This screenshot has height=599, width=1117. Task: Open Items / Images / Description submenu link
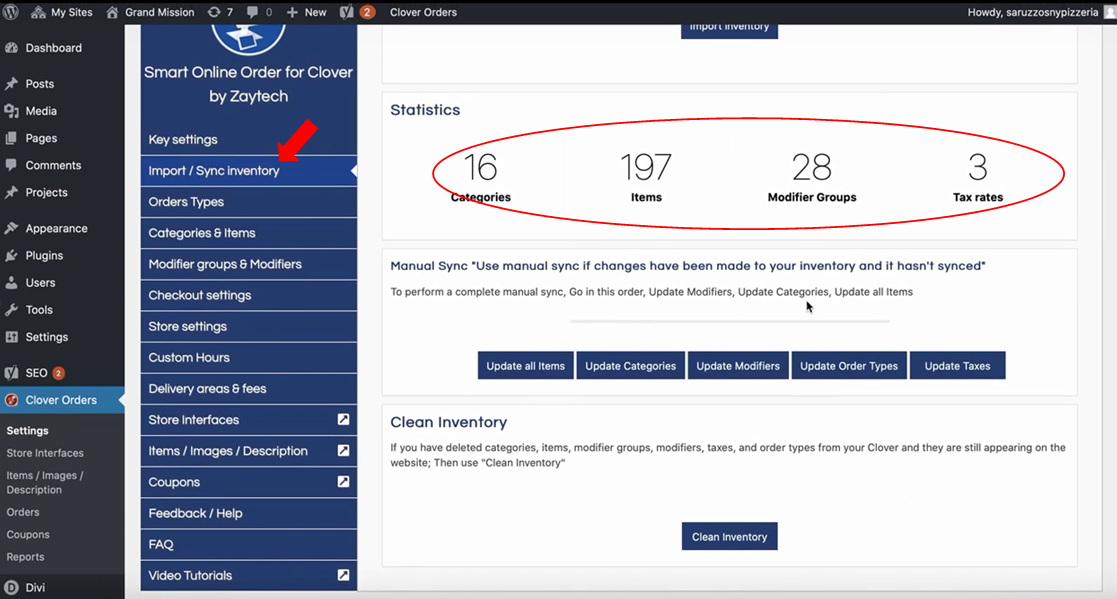pyautogui.click(x=45, y=482)
